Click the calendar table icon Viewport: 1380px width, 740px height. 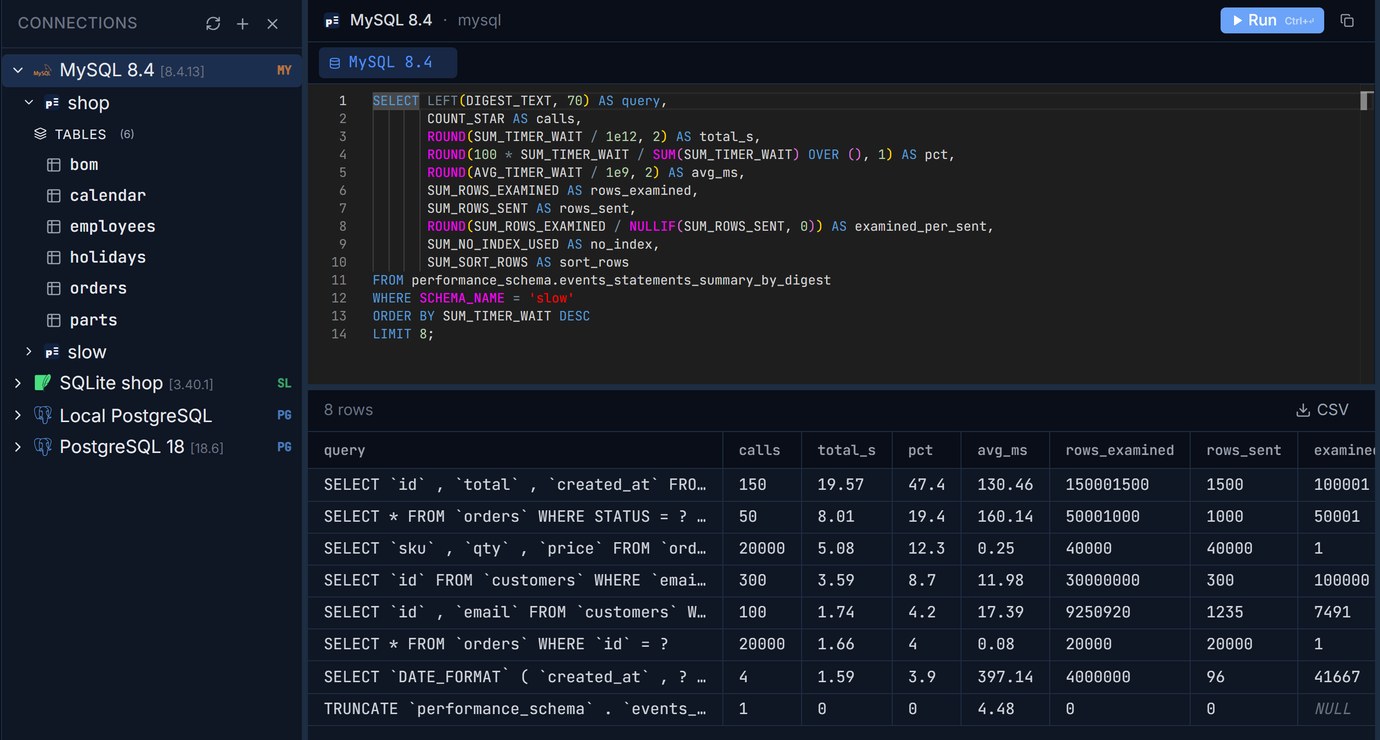coord(54,196)
